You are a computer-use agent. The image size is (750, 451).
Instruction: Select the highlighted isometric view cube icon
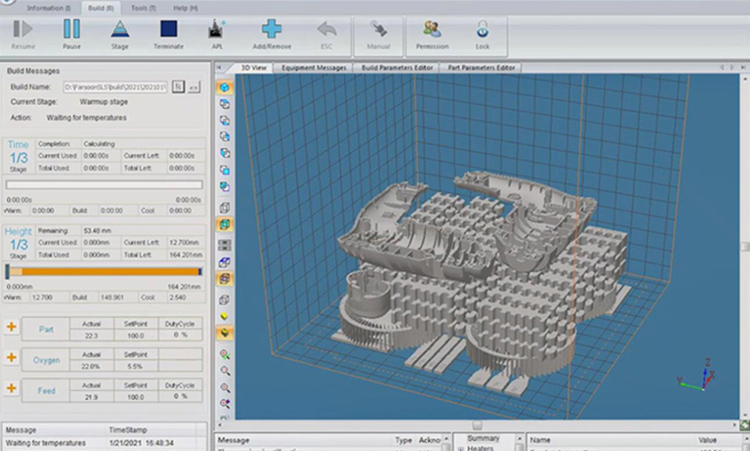[x=224, y=88]
